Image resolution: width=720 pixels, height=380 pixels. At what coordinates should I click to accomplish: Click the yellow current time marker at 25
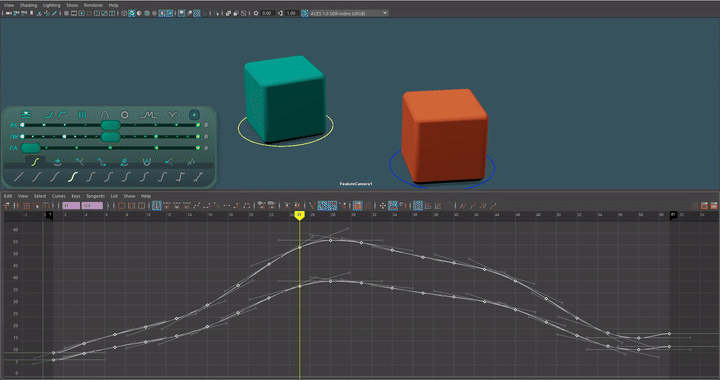pyautogui.click(x=299, y=215)
